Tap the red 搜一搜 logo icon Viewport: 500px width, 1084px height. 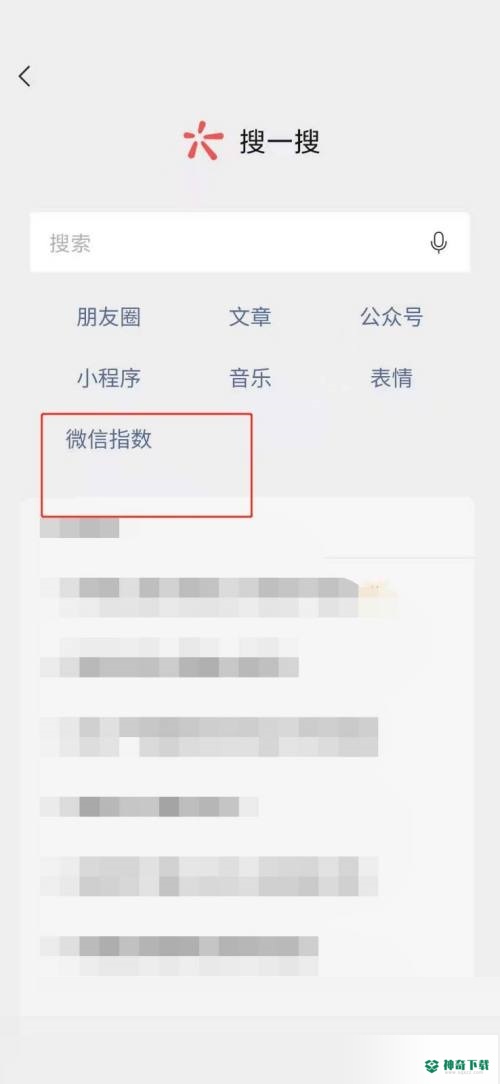tap(203, 141)
